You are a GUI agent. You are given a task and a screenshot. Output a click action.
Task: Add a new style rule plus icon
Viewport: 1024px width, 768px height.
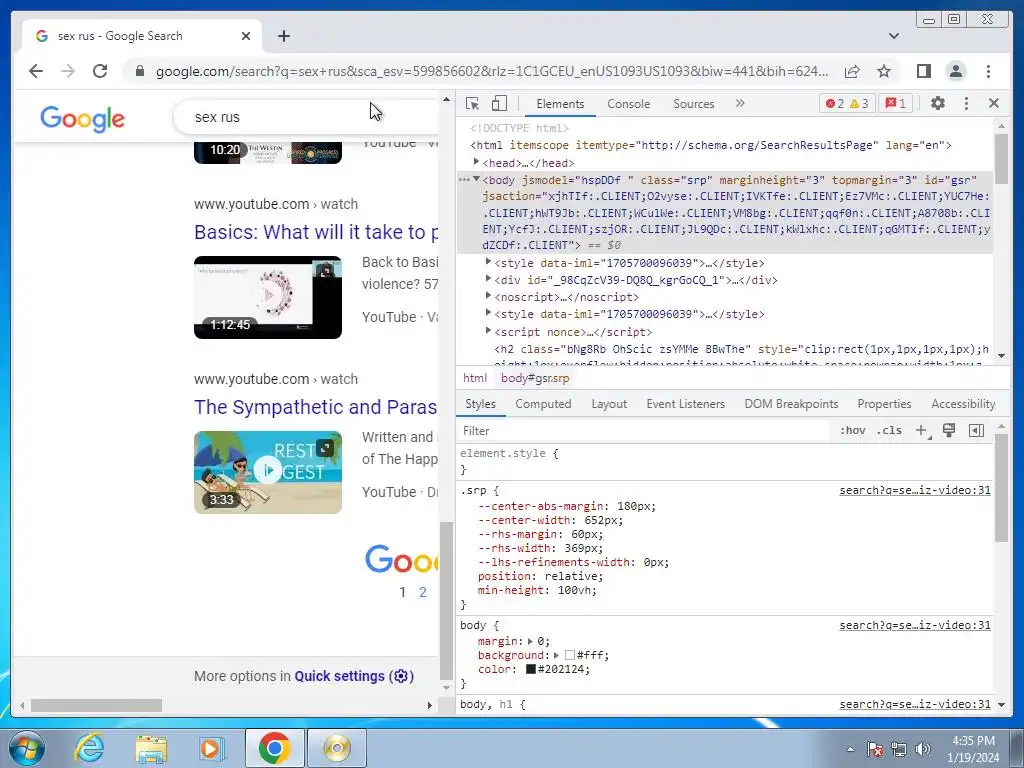point(922,430)
